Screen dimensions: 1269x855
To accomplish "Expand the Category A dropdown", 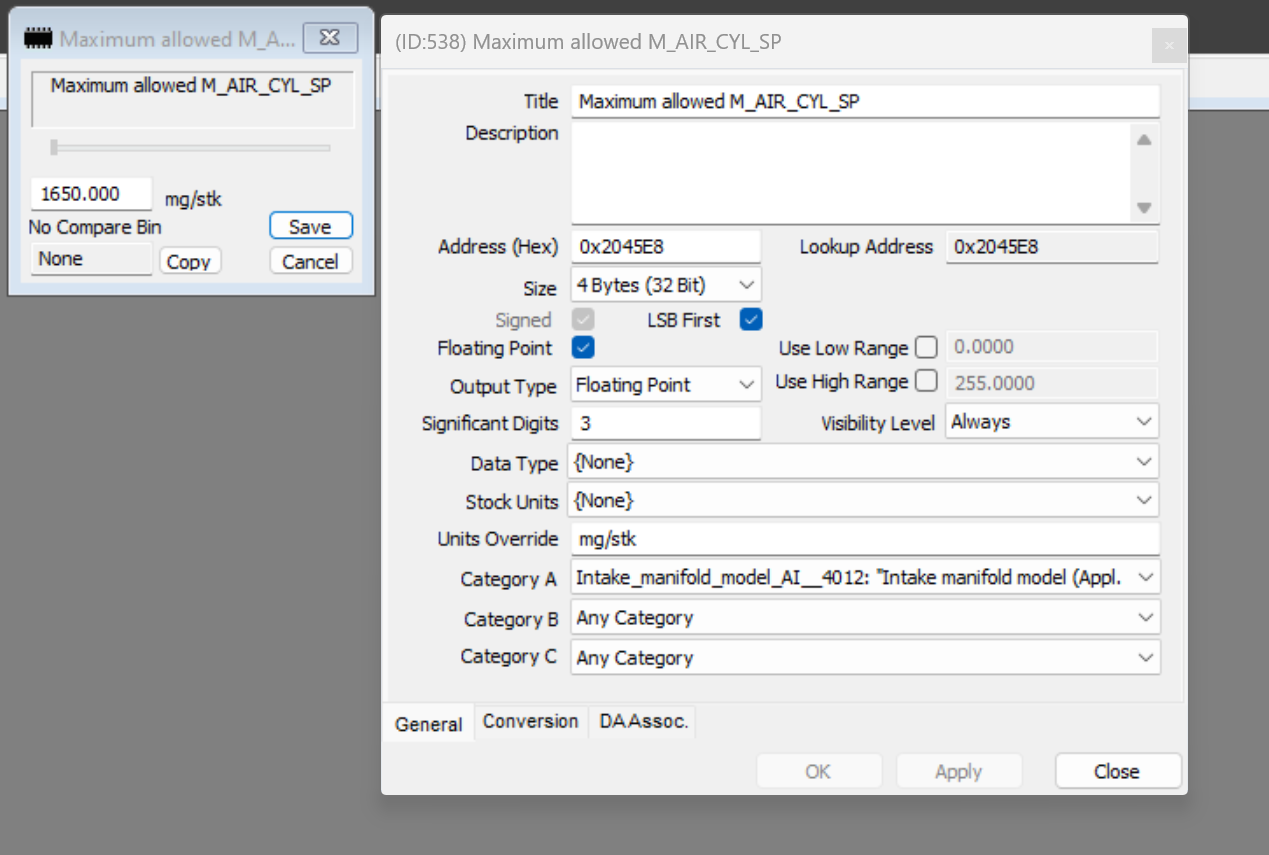I will point(864,578).
